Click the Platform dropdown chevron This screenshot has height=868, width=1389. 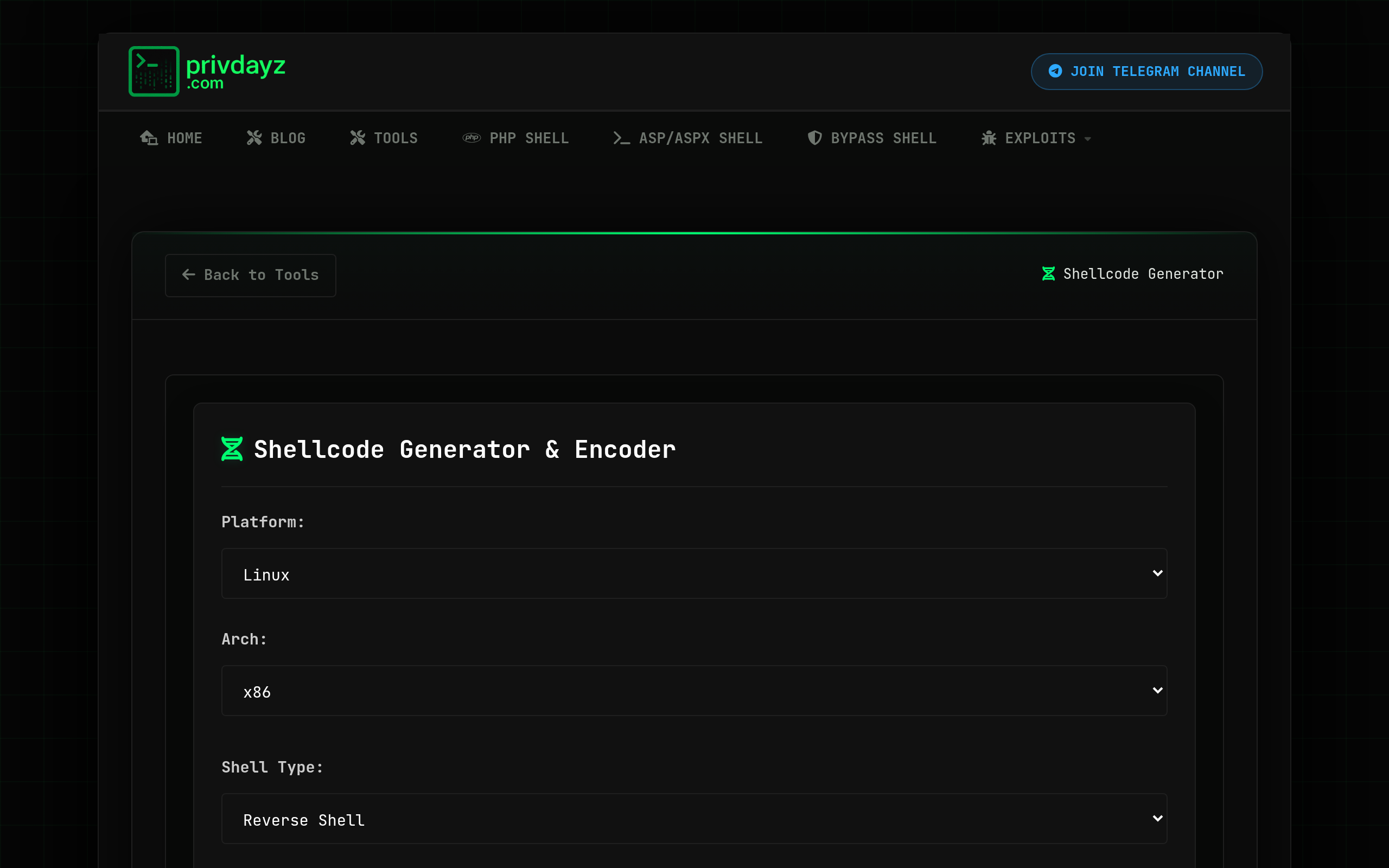[x=1157, y=573]
